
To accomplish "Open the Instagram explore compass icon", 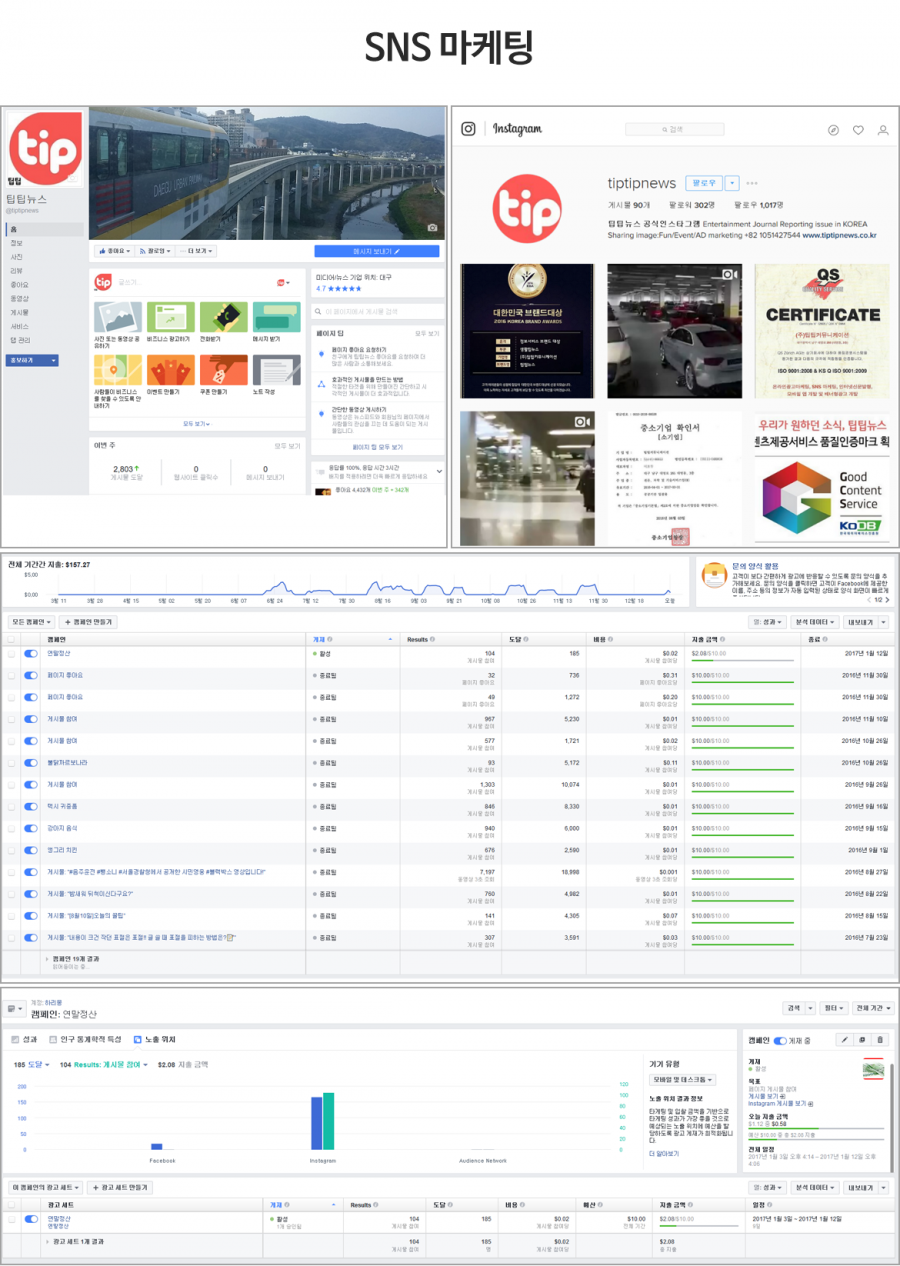I will click(x=833, y=130).
